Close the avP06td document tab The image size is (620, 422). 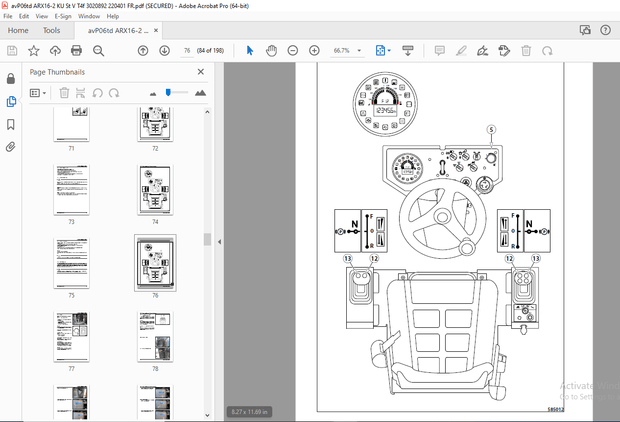tap(156, 30)
